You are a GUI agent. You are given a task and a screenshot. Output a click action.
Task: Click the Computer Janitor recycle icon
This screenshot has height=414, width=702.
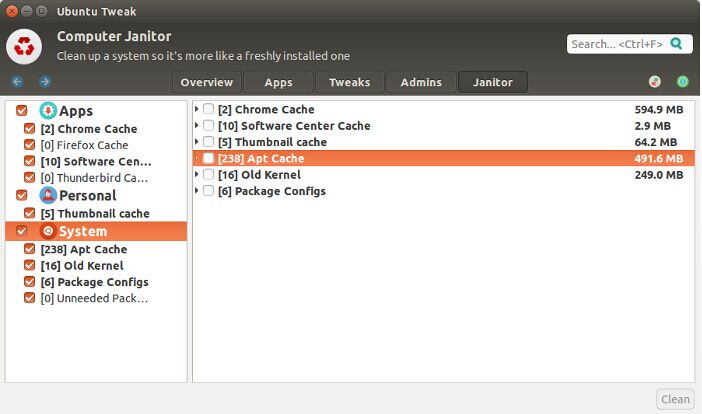point(24,47)
